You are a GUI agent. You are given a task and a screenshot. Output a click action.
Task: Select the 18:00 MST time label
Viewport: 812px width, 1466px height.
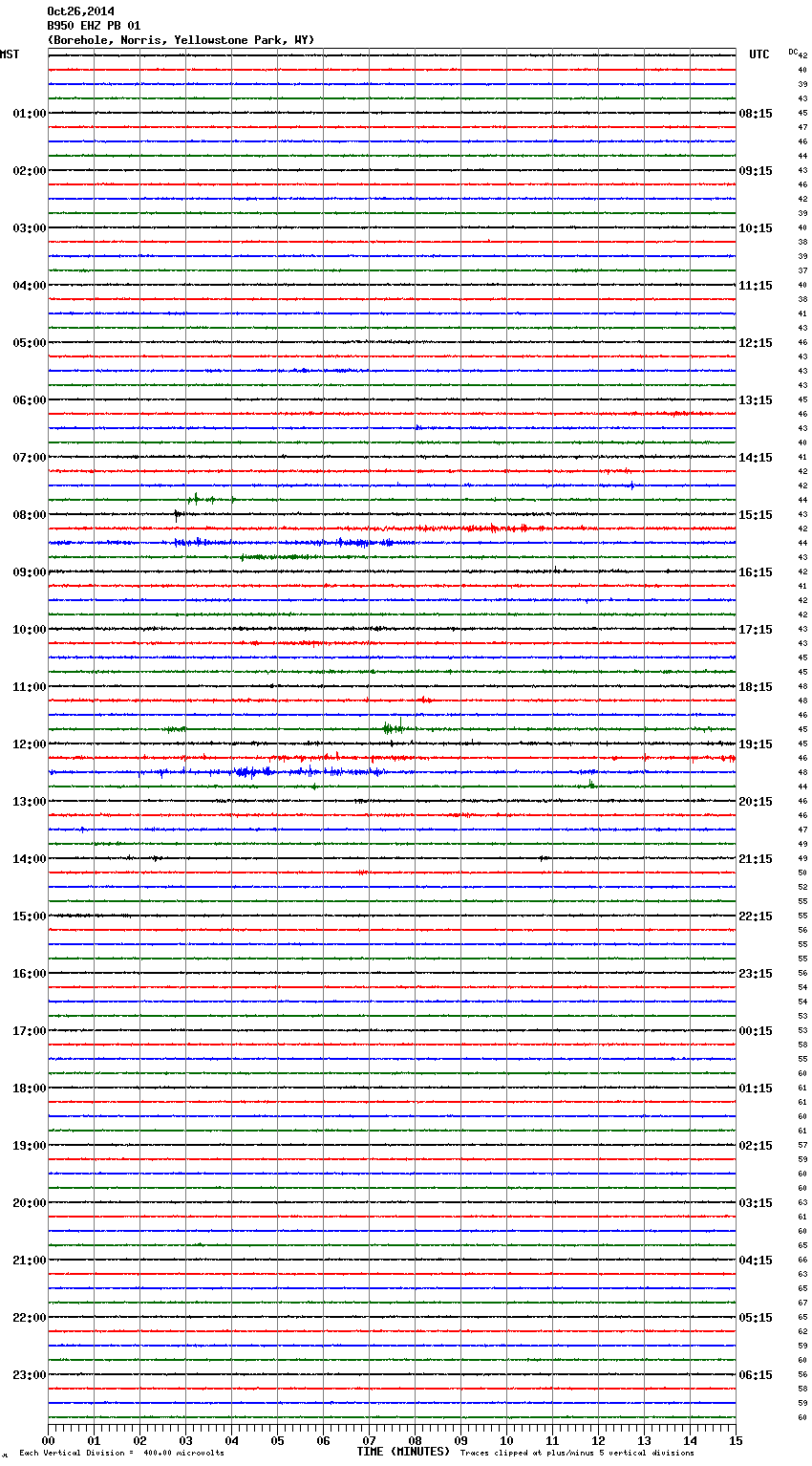(30, 1089)
